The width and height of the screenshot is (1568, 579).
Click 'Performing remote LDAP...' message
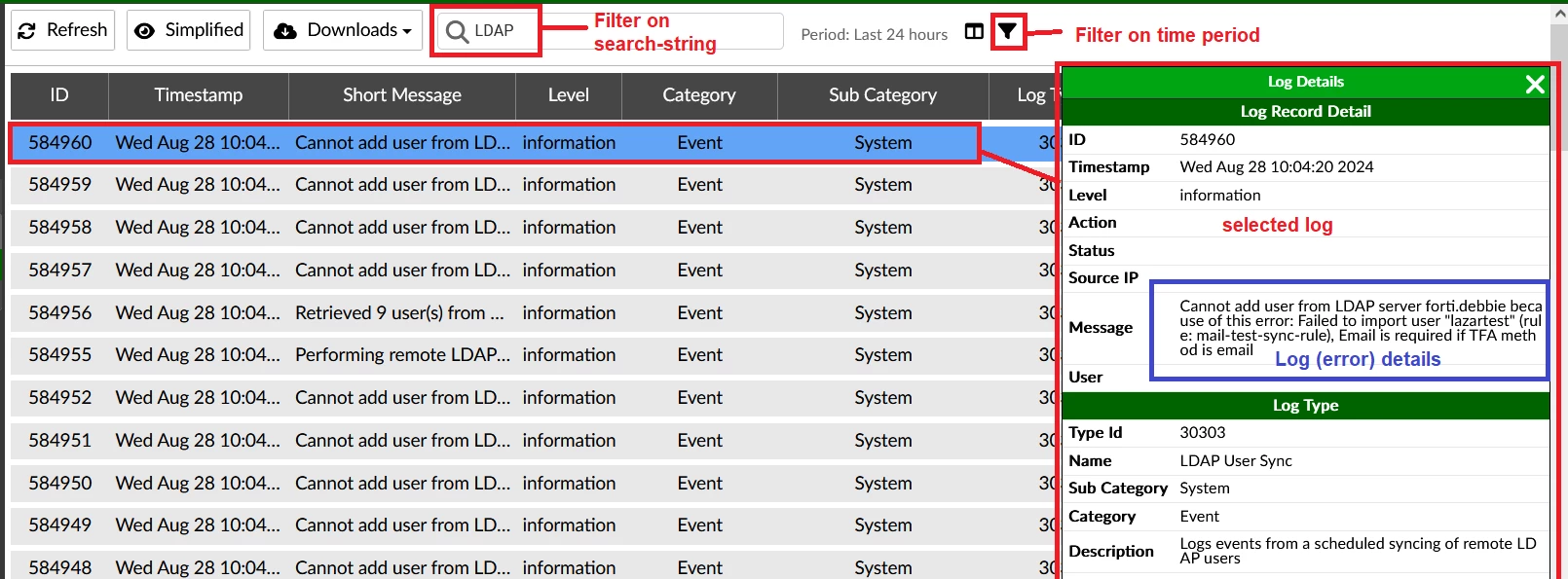point(402,355)
